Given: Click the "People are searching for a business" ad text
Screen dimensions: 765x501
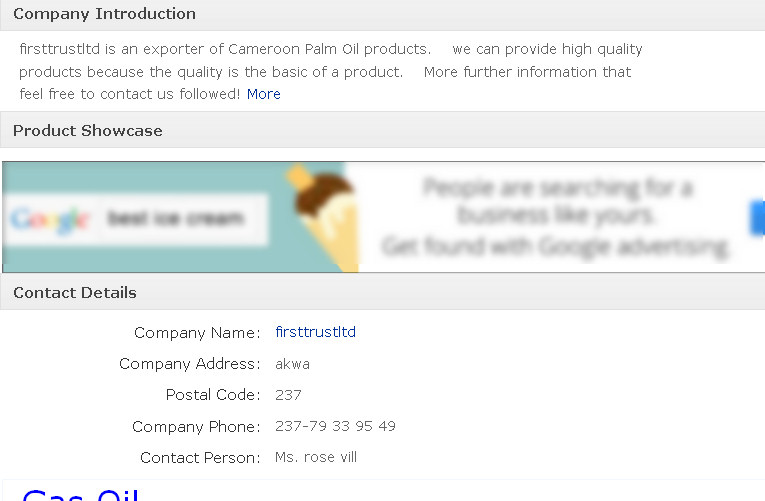Looking at the screenshot, I should coord(557,200).
